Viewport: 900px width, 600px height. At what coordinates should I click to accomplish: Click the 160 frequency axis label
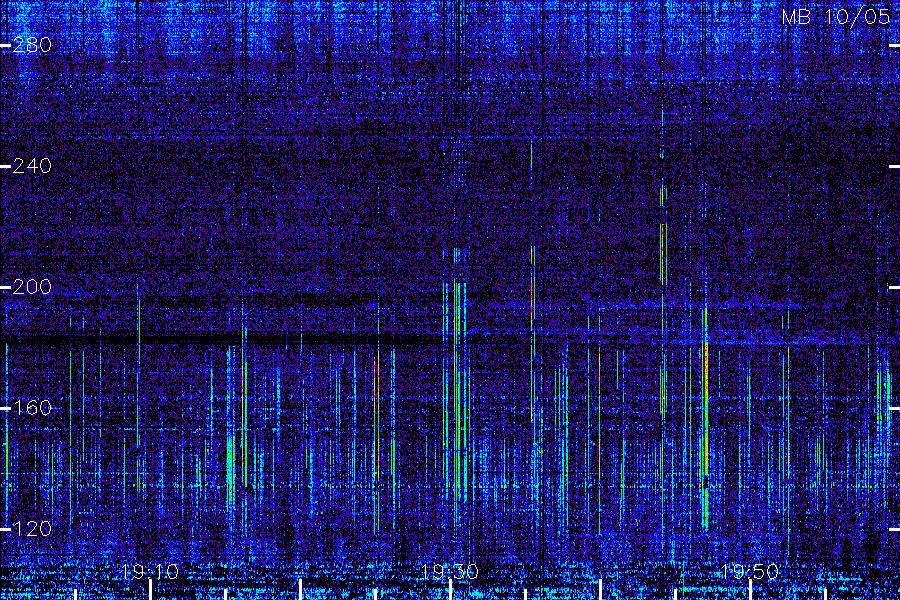click(32, 408)
